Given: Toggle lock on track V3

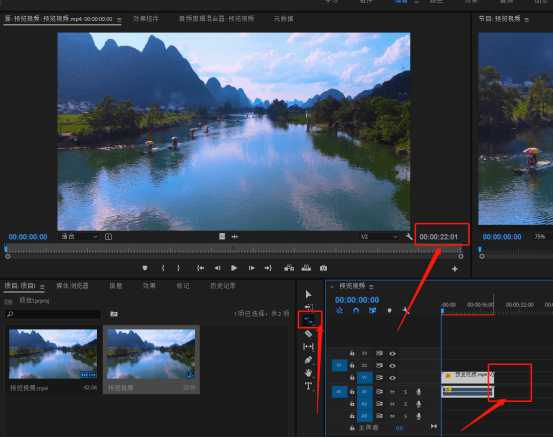Looking at the screenshot, I should (x=352, y=353).
